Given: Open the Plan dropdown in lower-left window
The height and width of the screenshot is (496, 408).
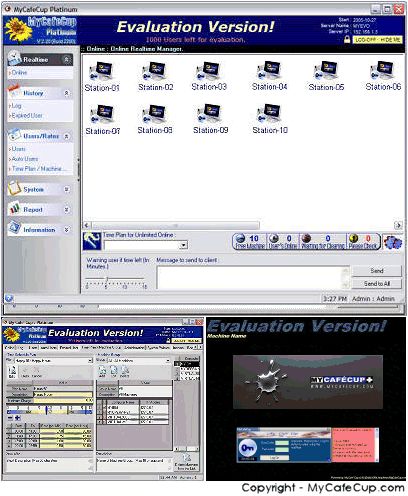Looking at the screenshot, I should [x=90, y=361].
